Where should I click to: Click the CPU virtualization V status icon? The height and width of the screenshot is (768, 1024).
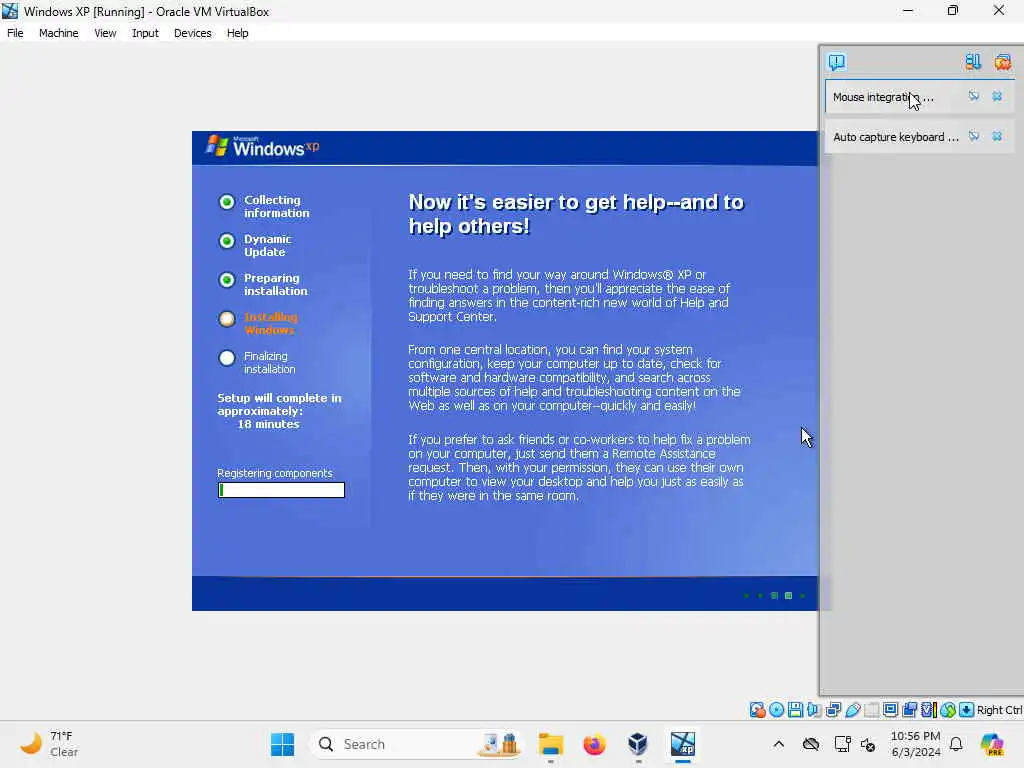(x=929, y=710)
